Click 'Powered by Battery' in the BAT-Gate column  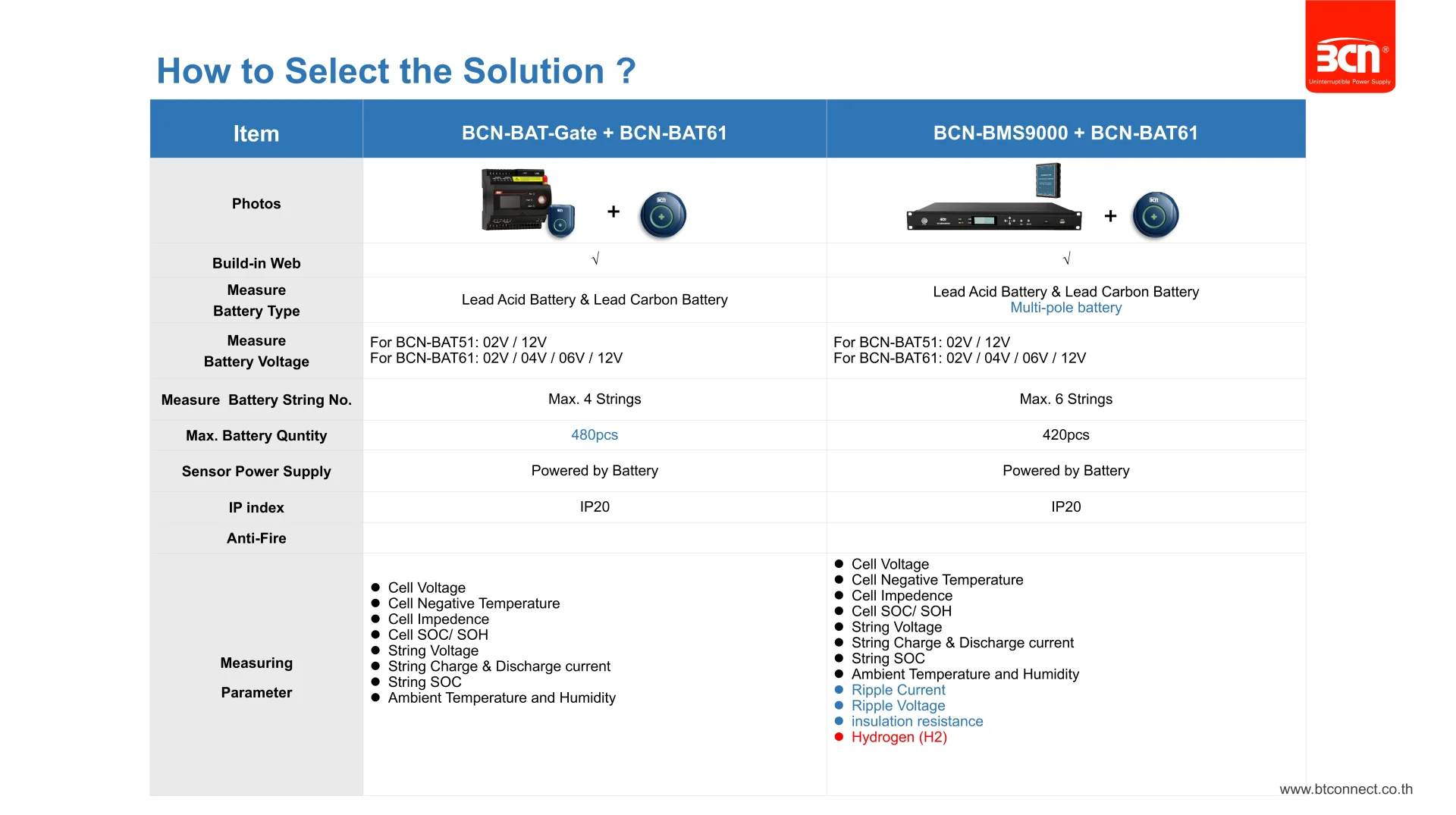595,471
